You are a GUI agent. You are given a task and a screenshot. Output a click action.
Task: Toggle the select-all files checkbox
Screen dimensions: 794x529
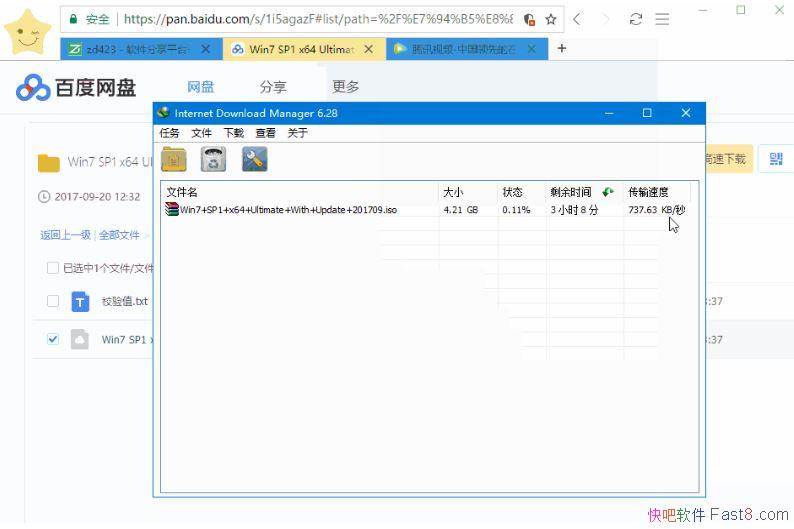coord(53,268)
